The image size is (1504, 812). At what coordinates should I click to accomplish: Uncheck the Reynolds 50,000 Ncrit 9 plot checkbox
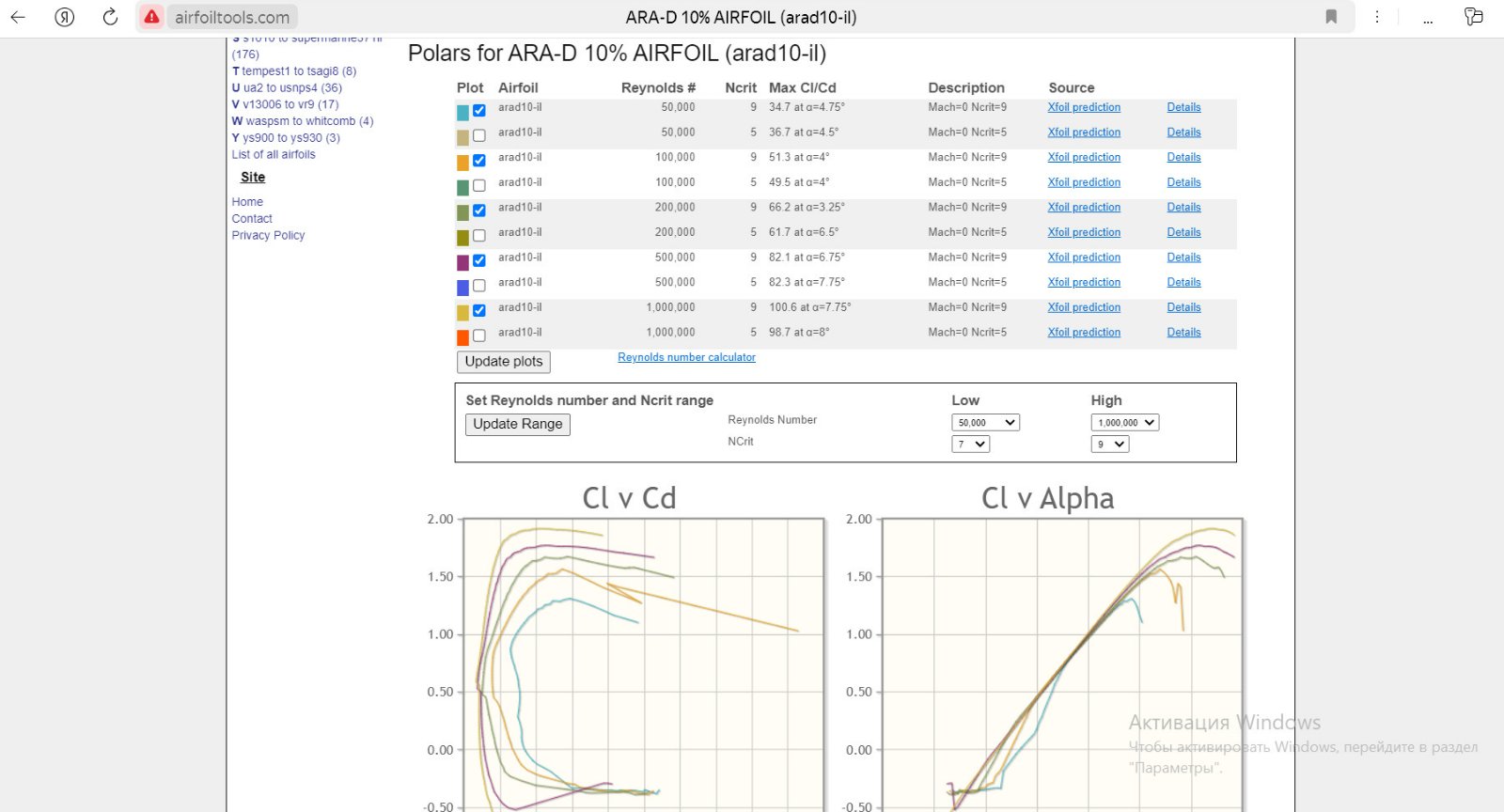point(479,111)
